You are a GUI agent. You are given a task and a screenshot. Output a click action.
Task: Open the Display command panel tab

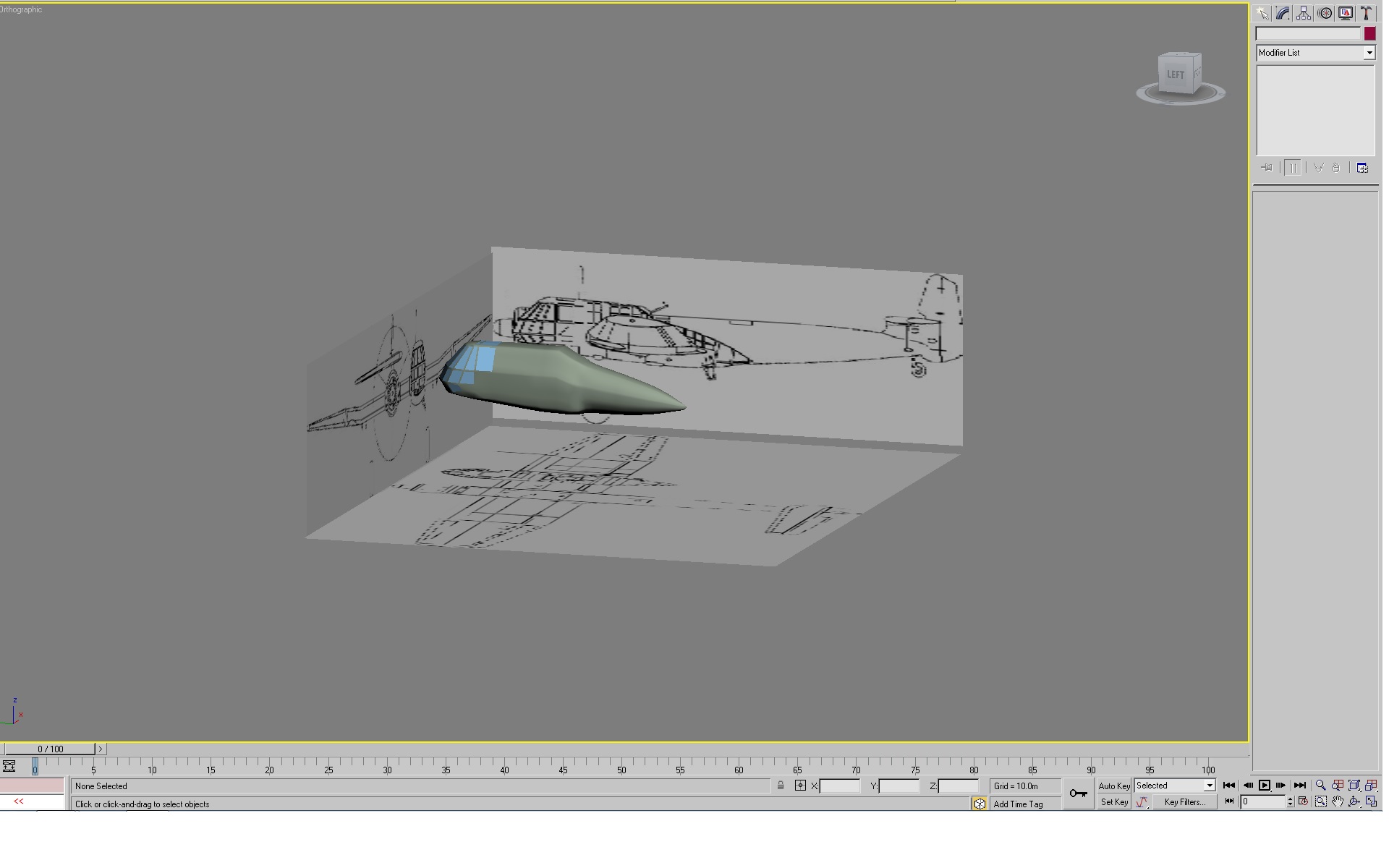click(1346, 13)
